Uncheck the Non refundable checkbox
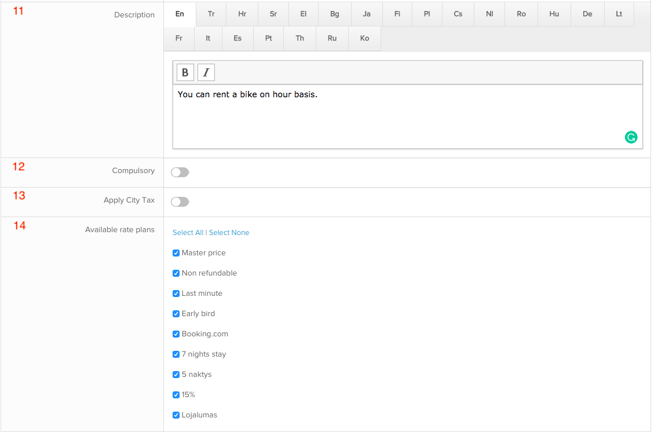 coord(176,273)
